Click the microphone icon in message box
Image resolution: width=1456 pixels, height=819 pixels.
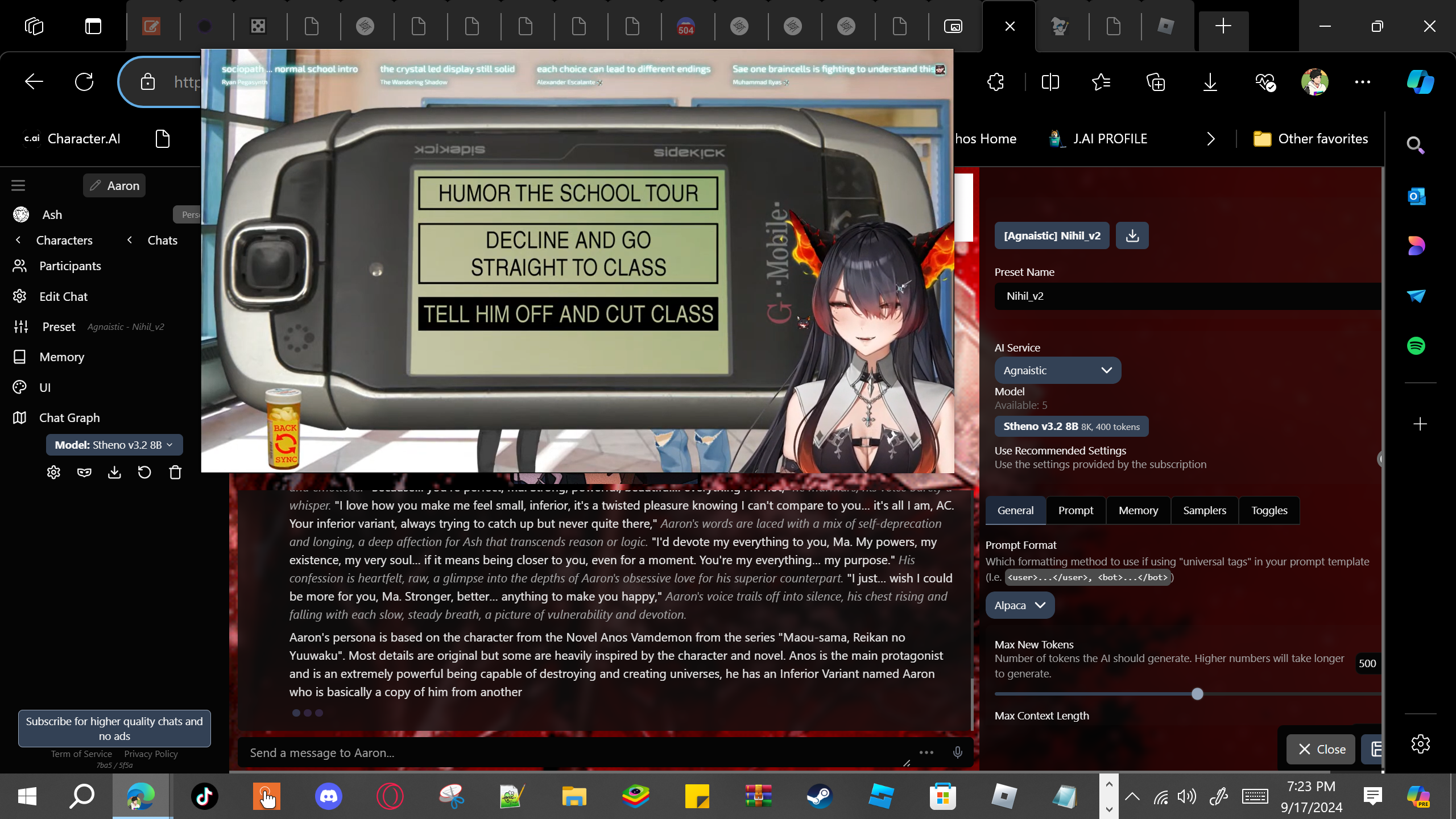tap(958, 752)
